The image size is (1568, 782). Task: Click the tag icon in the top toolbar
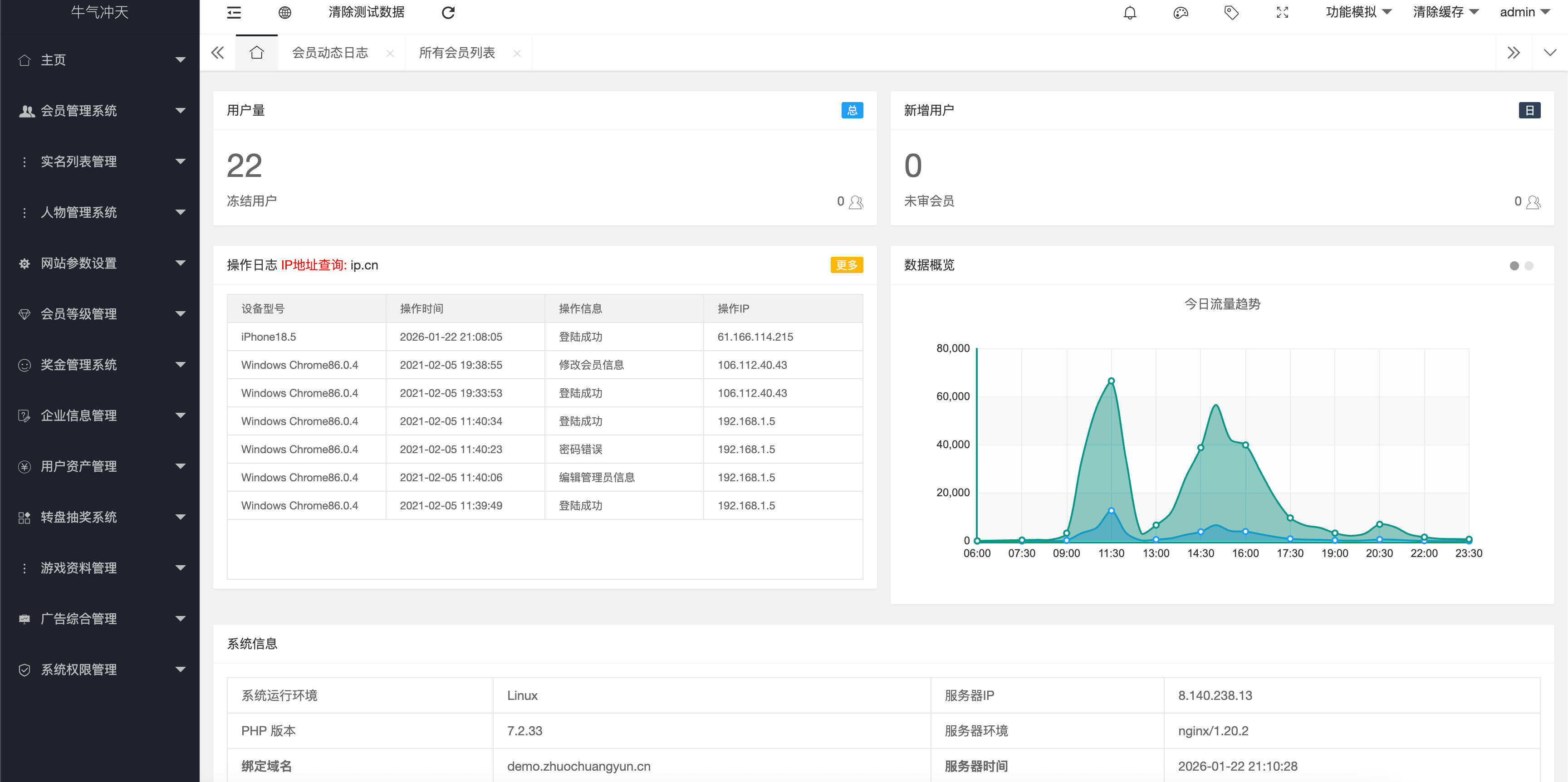click(1231, 12)
